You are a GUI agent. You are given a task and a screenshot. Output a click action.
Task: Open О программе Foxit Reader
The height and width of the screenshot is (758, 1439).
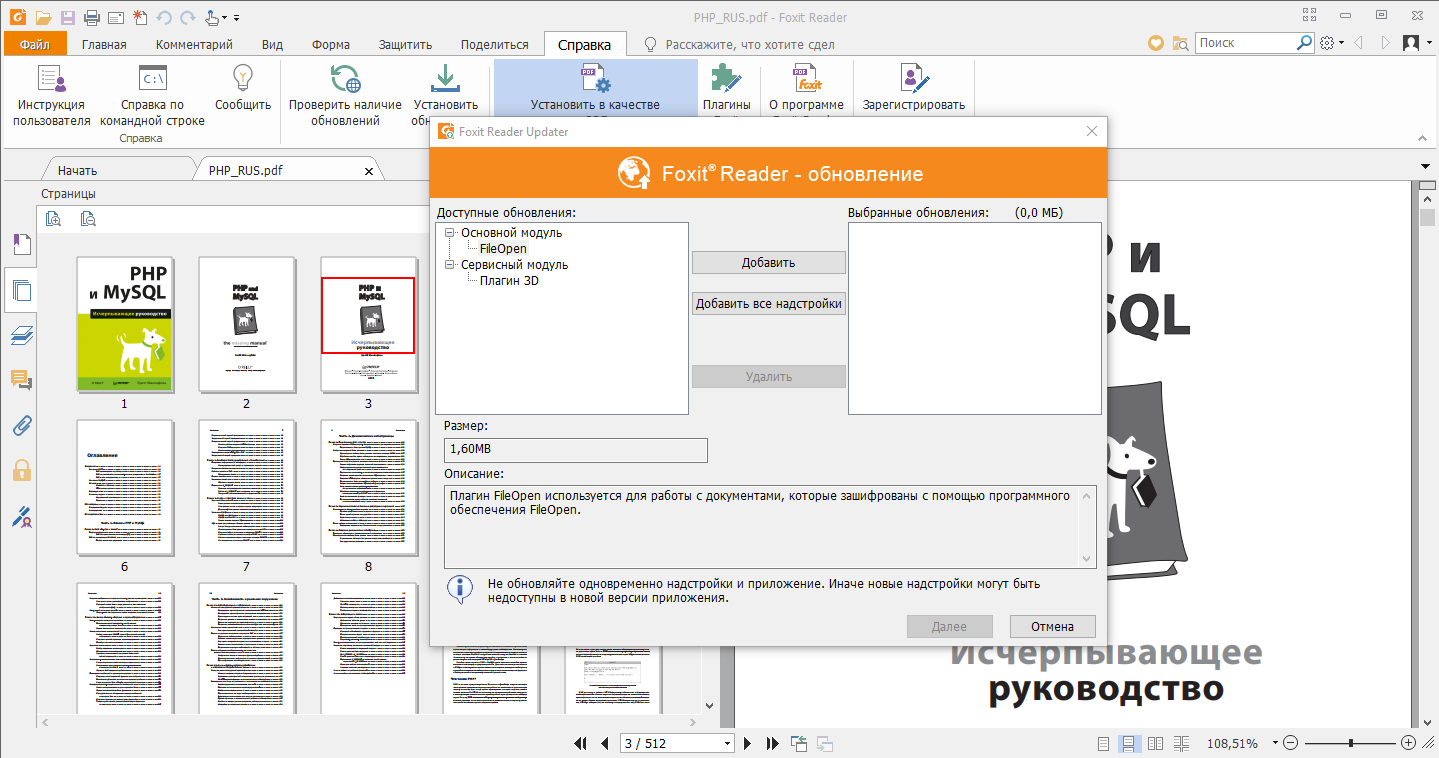point(806,88)
